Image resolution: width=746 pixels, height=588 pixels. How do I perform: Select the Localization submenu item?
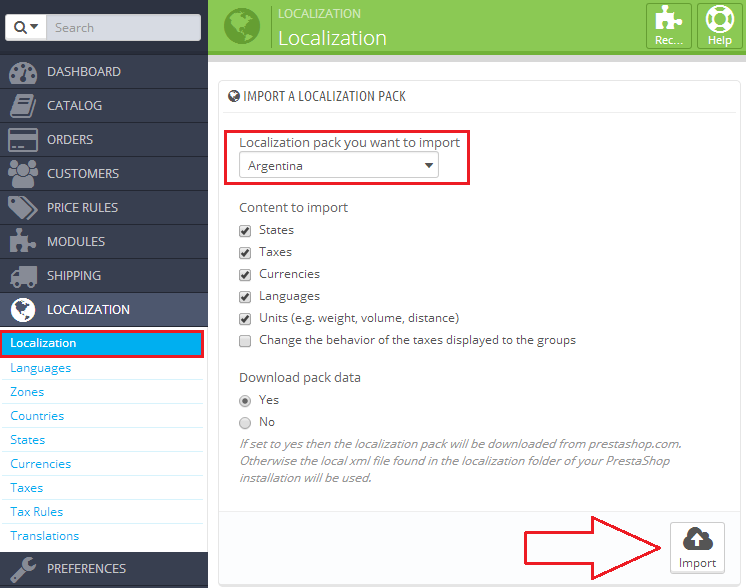(102, 343)
